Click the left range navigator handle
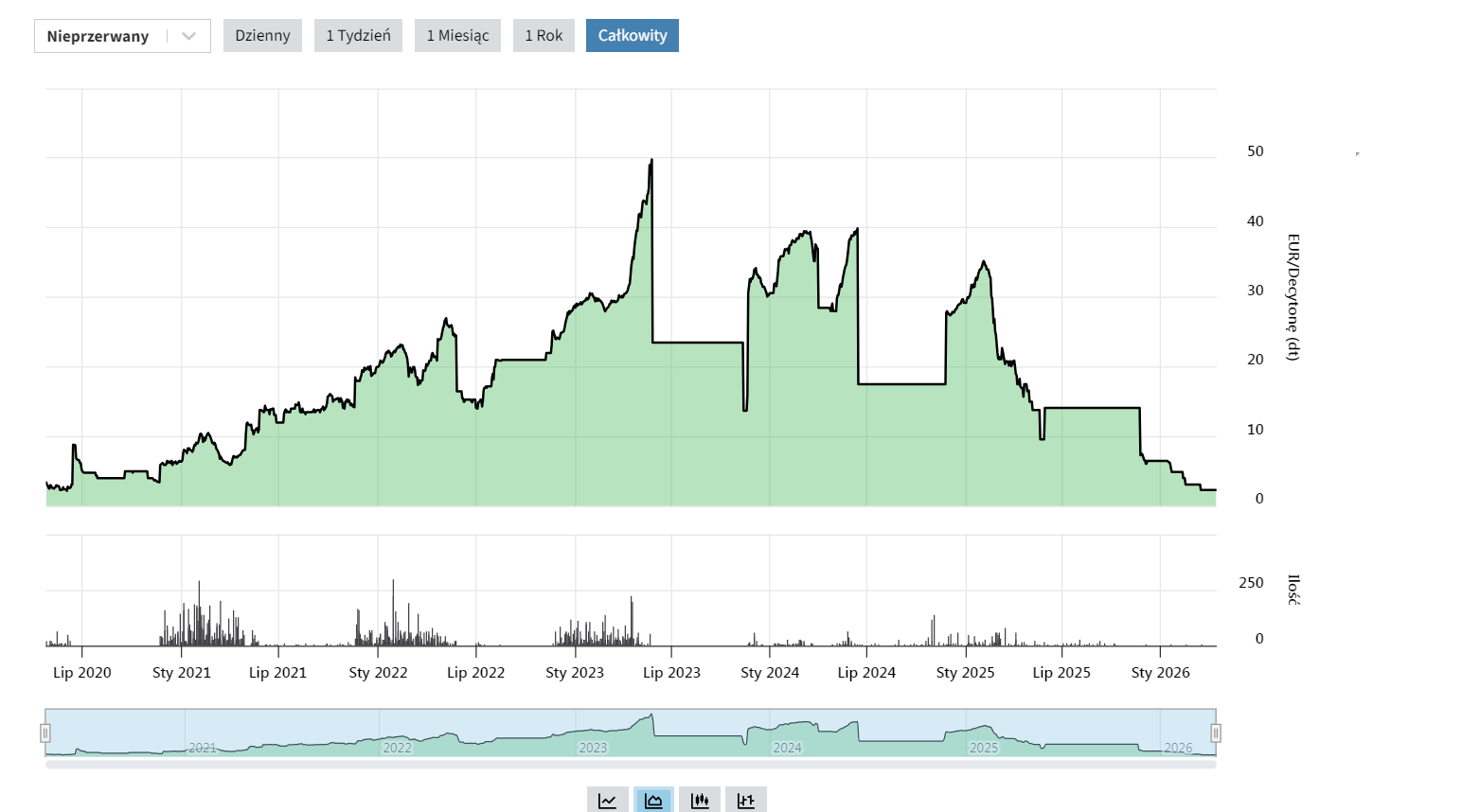1480x812 pixels. pos(45,733)
